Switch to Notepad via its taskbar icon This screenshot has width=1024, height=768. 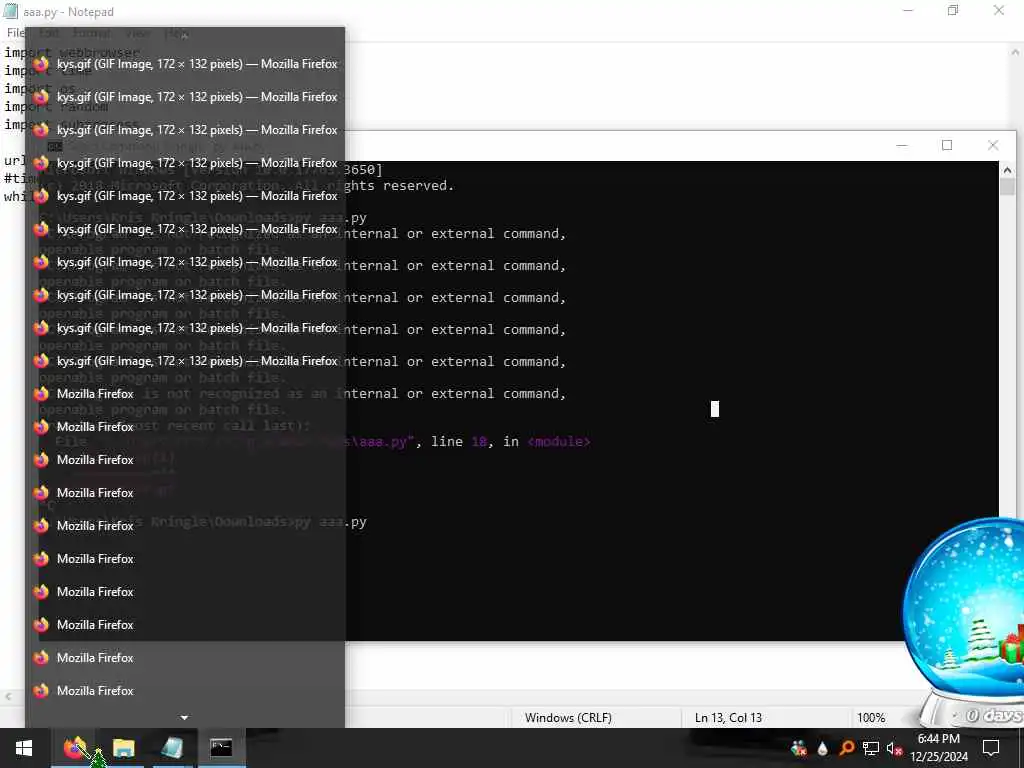click(172, 748)
